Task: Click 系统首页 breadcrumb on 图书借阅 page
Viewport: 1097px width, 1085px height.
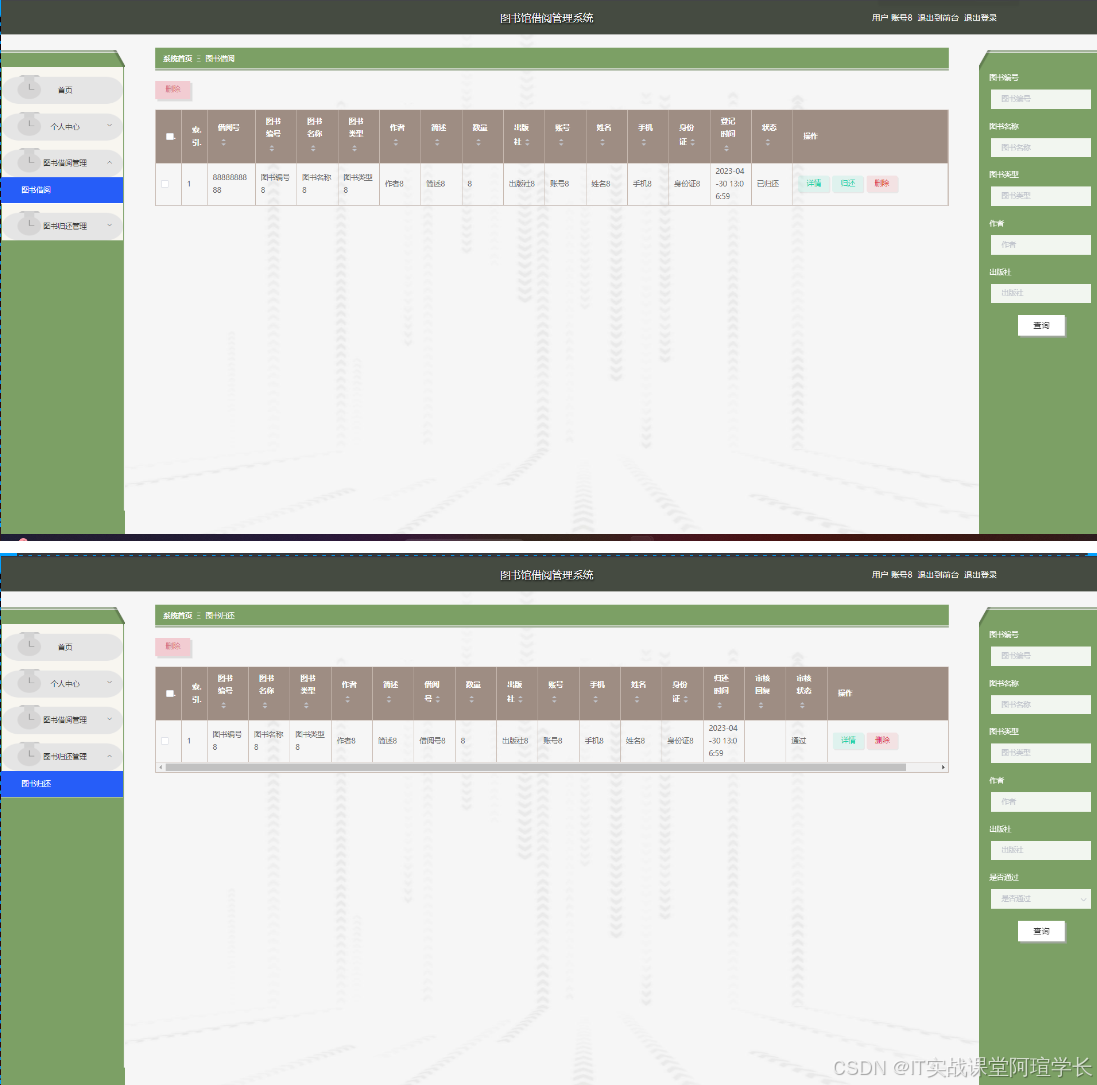Action: pos(178,59)
